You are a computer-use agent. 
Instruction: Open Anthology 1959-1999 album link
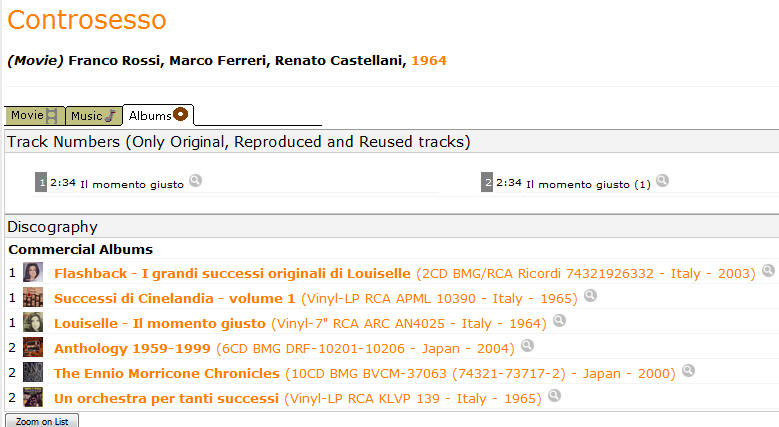click(x=132, y=348)
